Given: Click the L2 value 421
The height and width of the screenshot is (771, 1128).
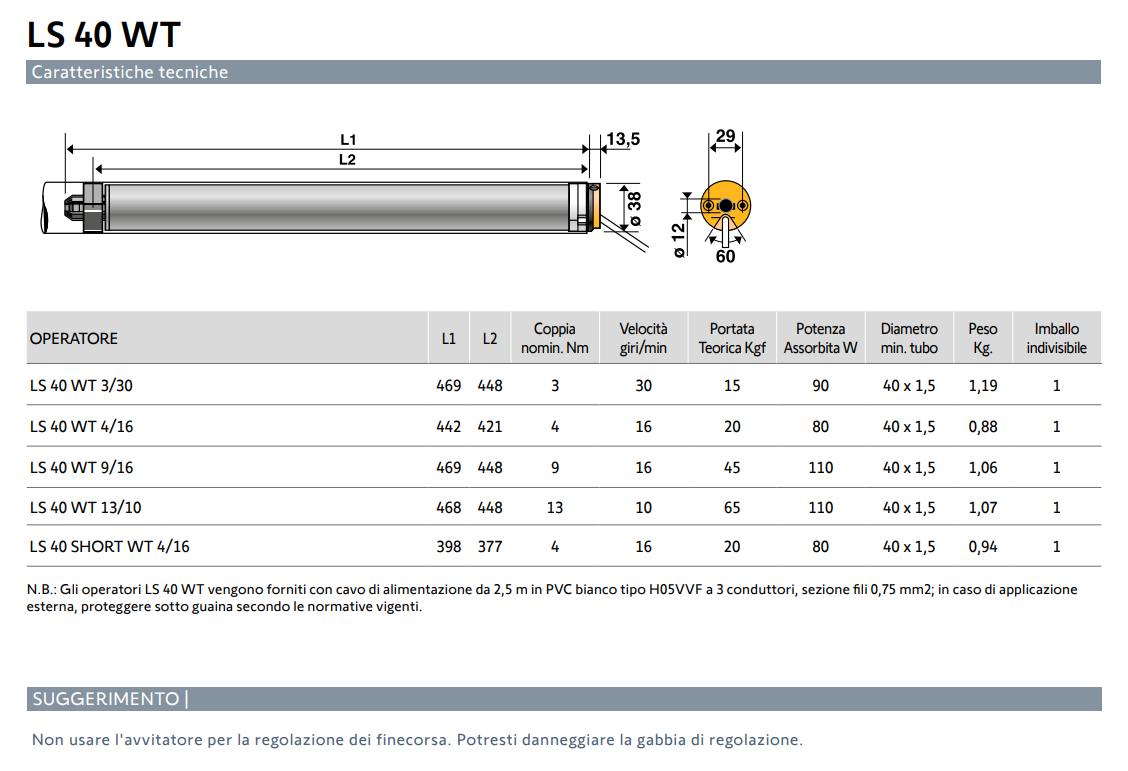Looking at the screenshot, I should (x=490, y=426).
